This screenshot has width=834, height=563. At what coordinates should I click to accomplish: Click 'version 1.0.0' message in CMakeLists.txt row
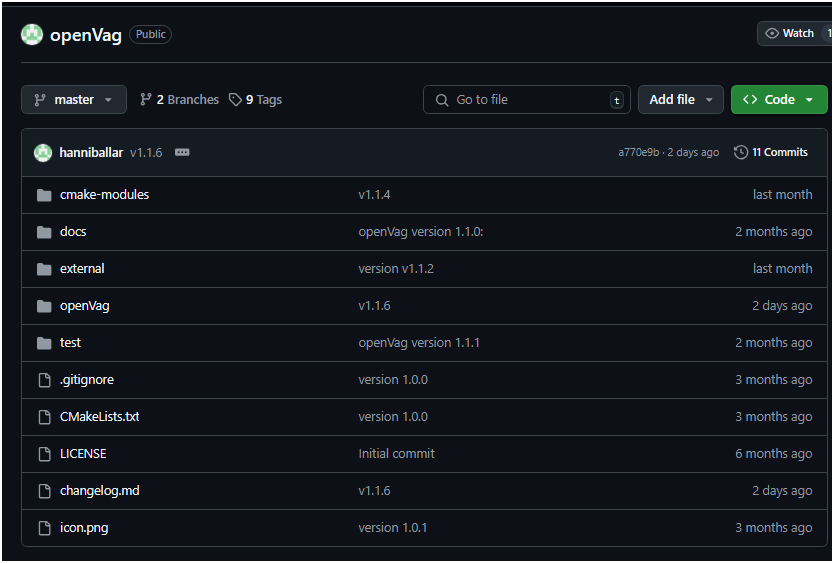tap(393, 417)
